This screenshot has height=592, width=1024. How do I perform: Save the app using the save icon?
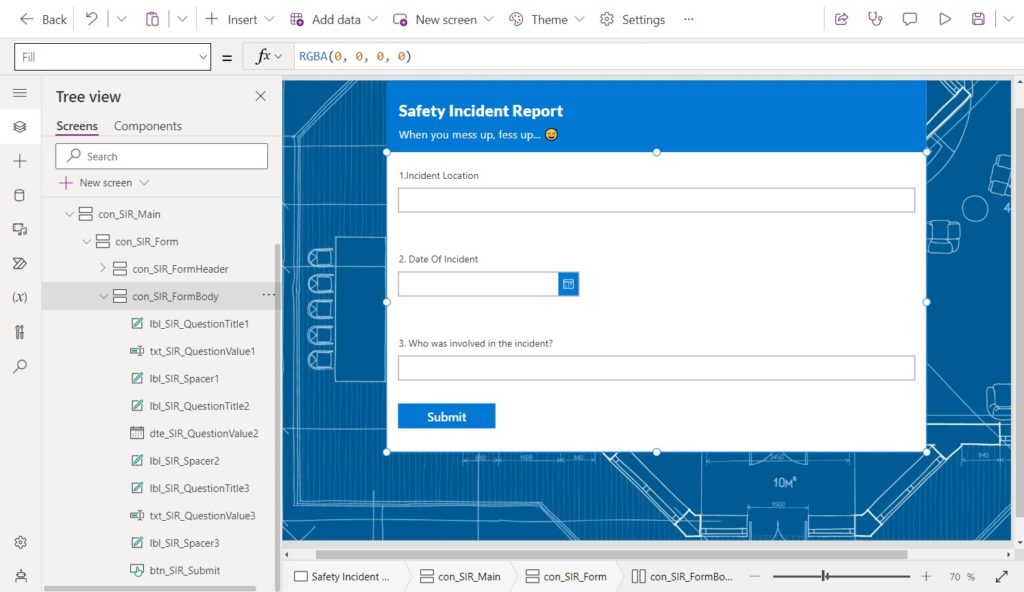[978, 19]
